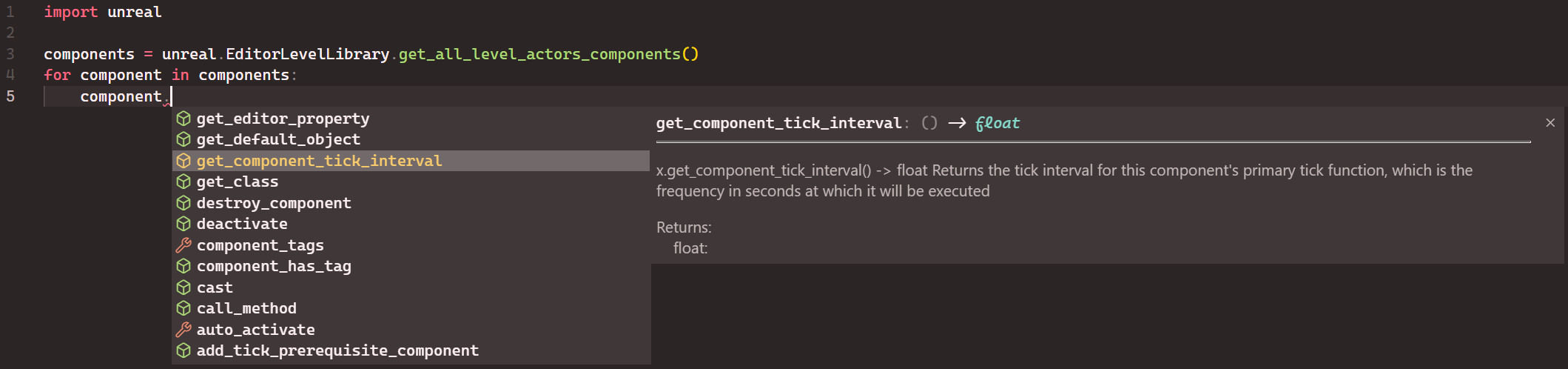
Task: Click the EditorLevelLibrary identifier in code
Action: click(x=307, y=54)
